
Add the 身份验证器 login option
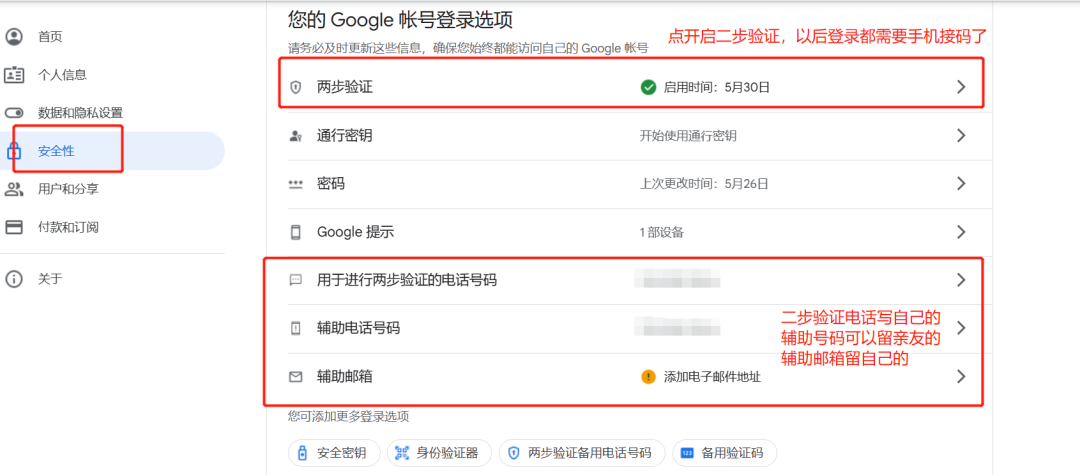(x=439, y=453)
